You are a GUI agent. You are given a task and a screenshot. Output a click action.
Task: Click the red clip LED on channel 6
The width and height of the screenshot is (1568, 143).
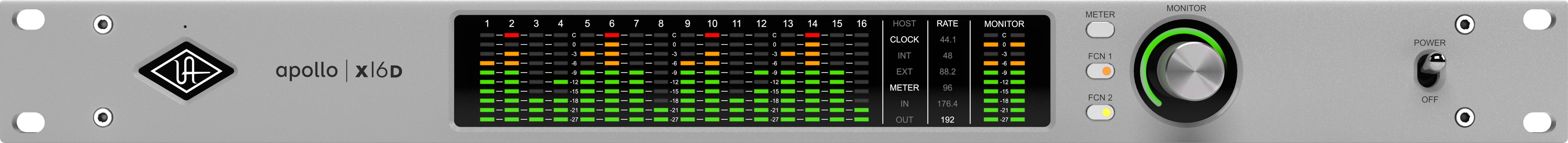pyautogui.click(x=612, y=35)
